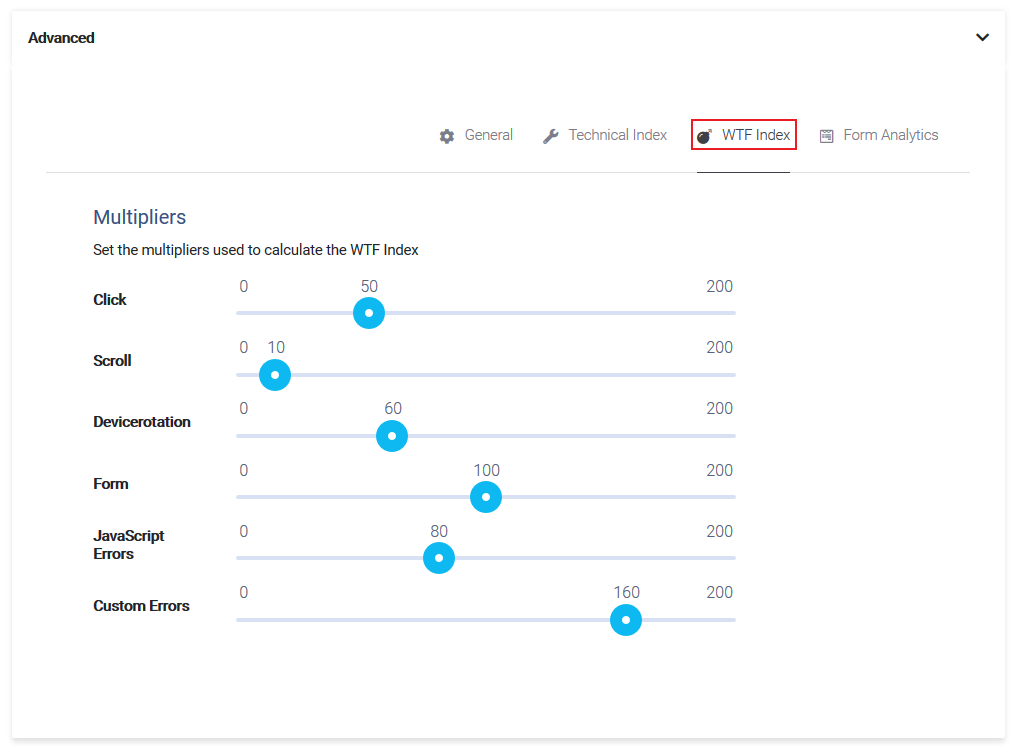Switch to the General tab
This screenshot has height=747, width=1014.
(x=476, y=135)
